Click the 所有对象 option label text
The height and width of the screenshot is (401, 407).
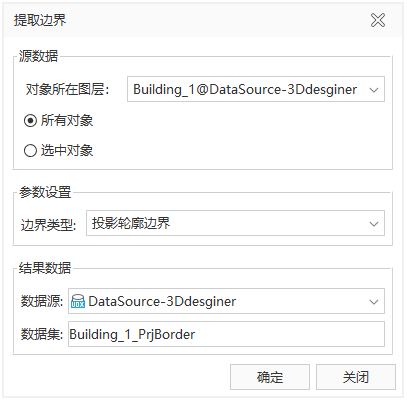pos(67,121)
